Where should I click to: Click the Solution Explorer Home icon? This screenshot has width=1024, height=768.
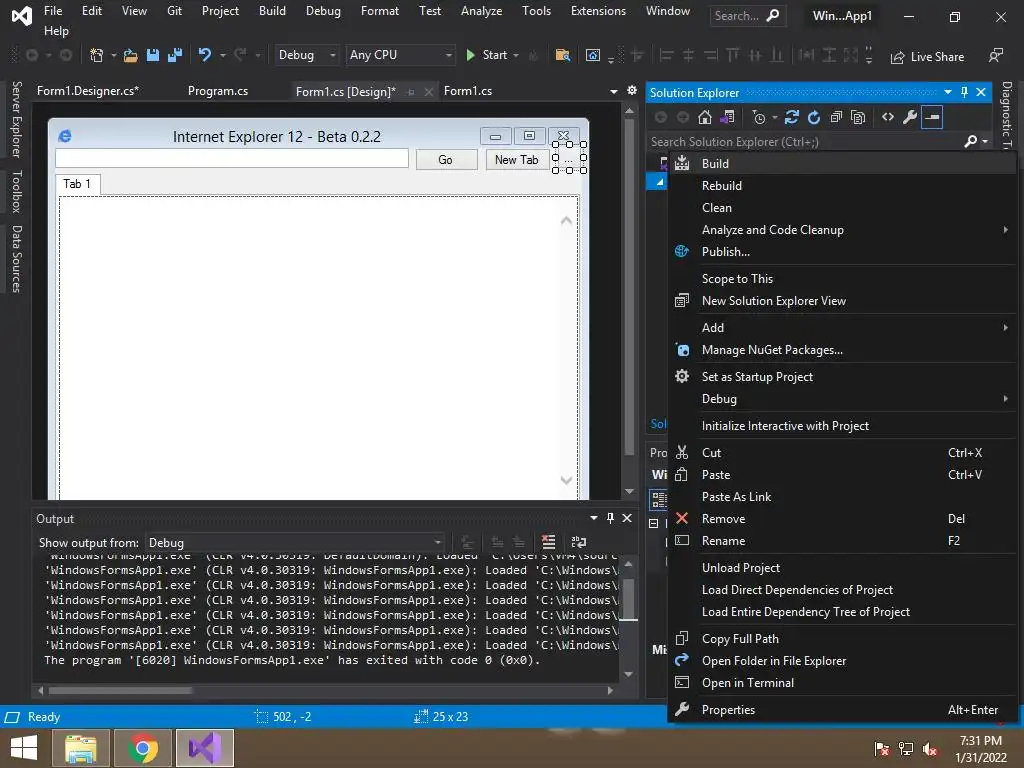pyautogui.click(x=705, y=118)
